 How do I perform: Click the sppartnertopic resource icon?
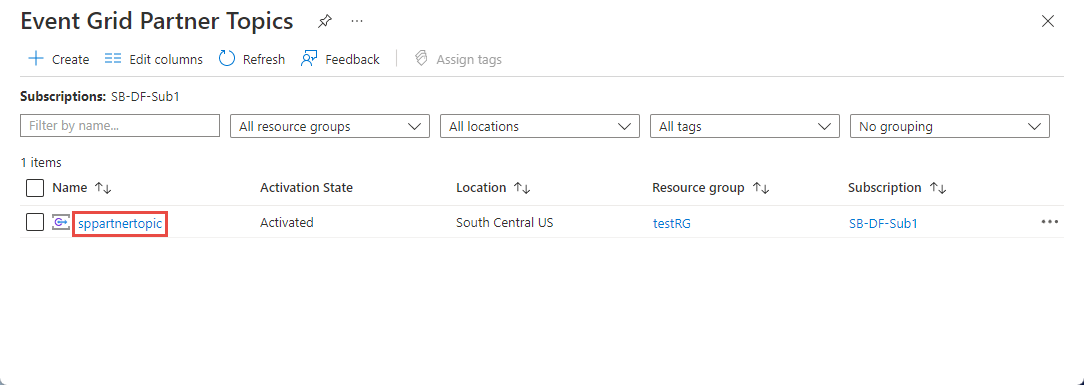[x=62, y=223]
